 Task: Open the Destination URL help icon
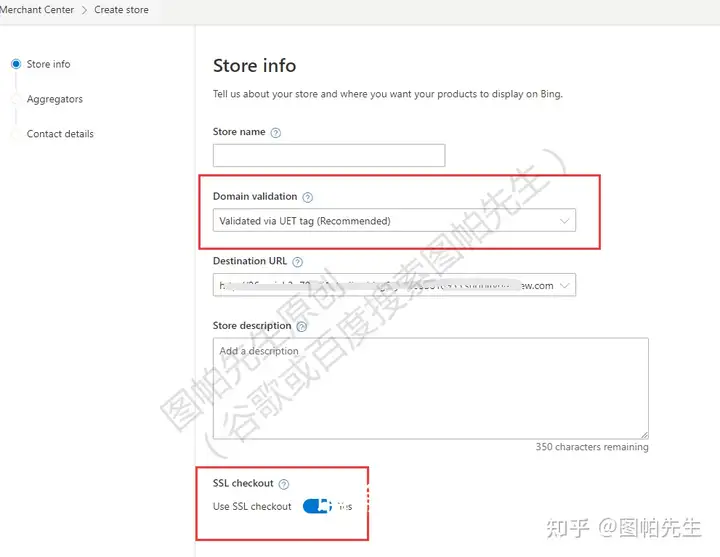(298, 262)
